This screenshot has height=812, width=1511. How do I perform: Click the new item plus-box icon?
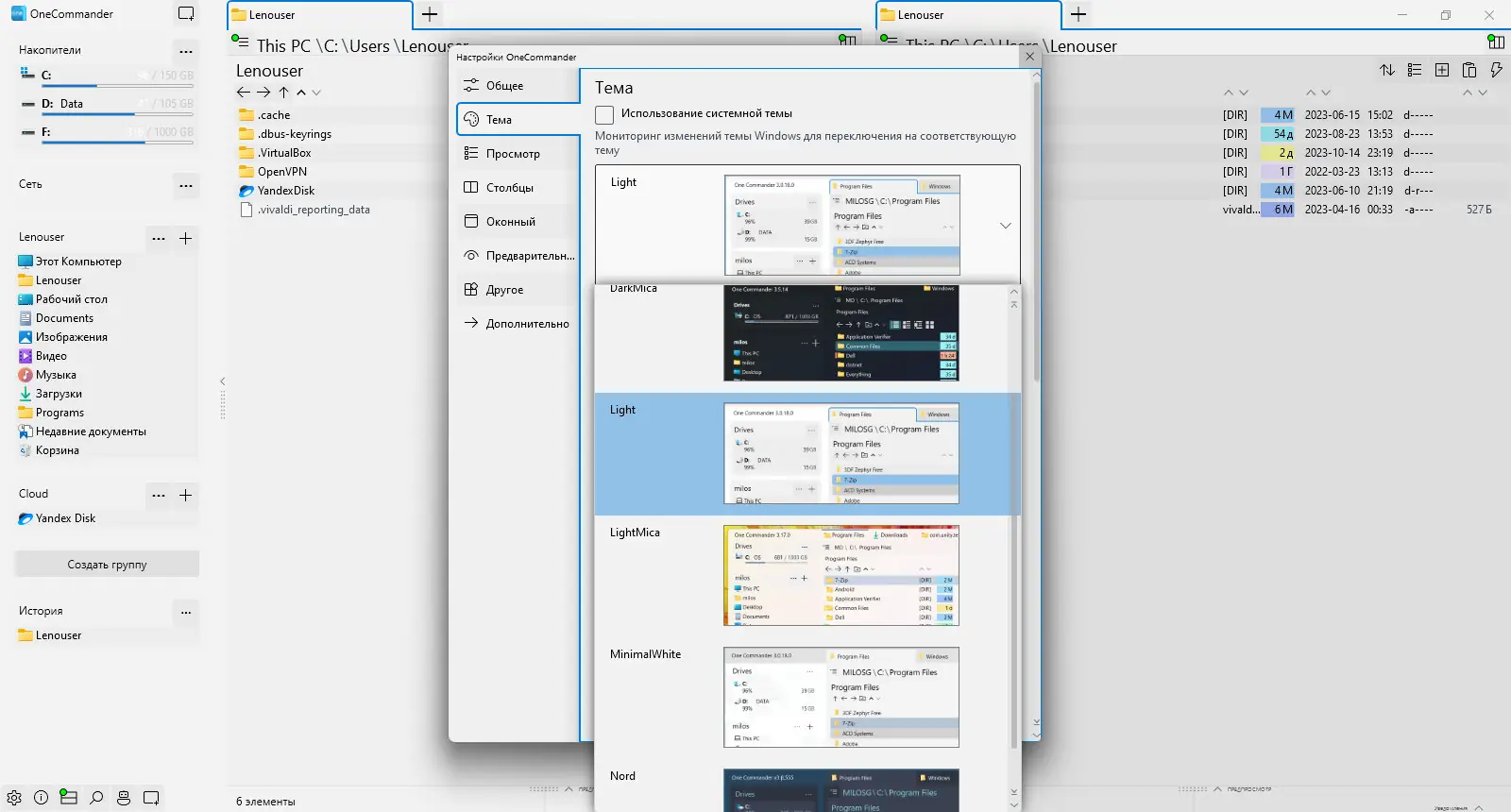[1442, 70]
